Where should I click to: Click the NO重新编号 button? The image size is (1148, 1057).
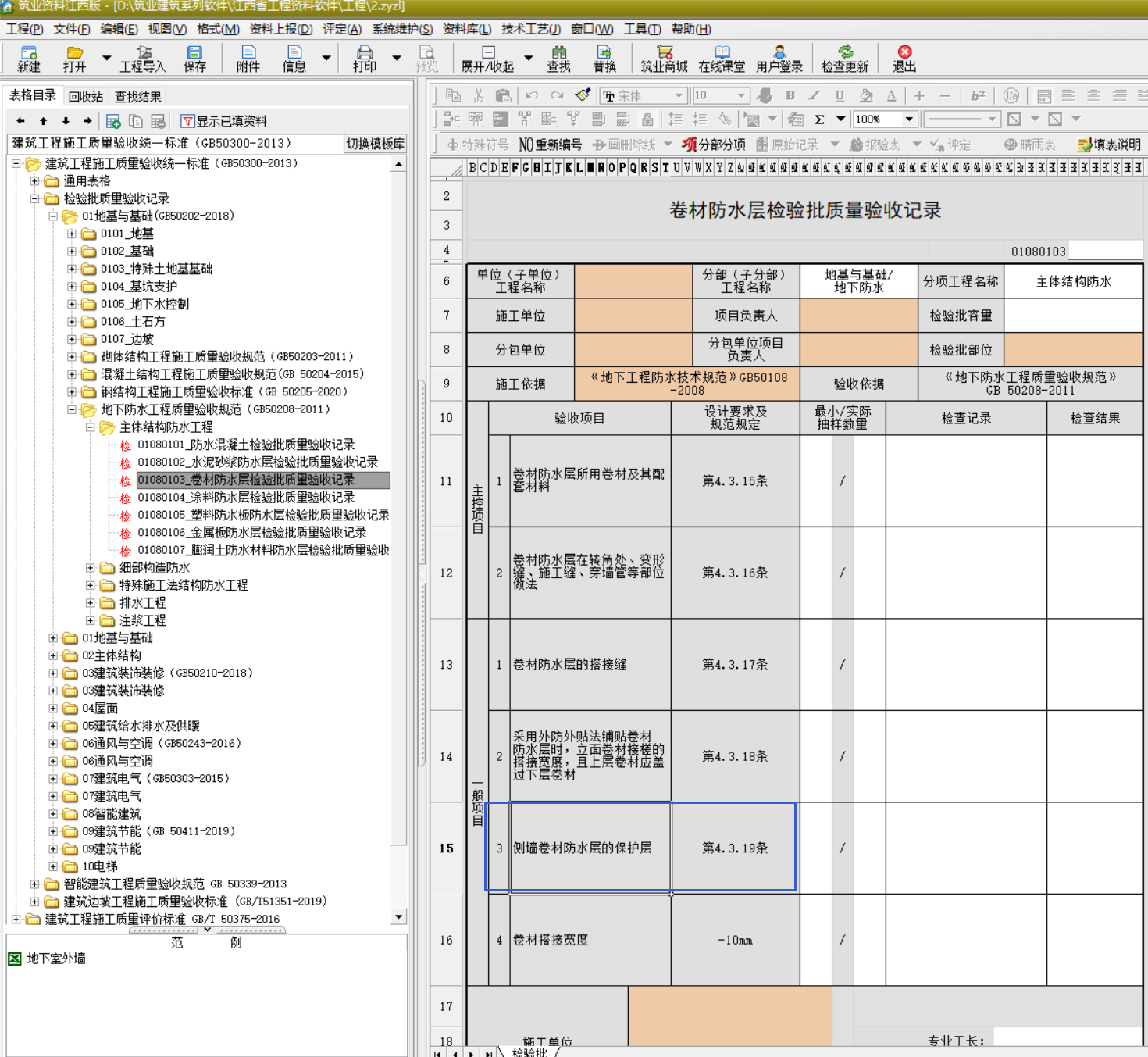551,145
